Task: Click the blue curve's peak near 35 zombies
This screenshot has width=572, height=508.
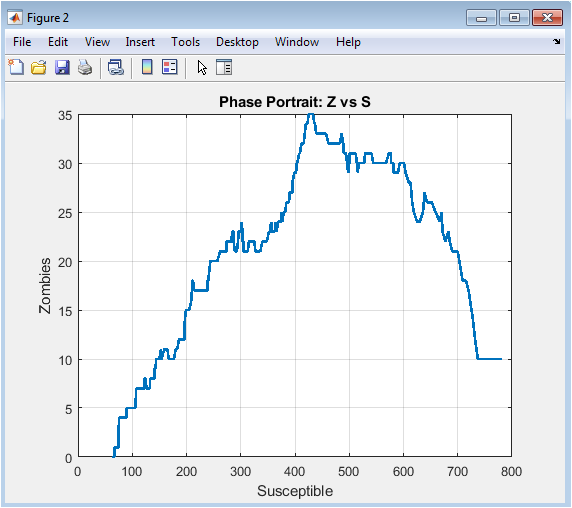Action: coord(310,115)
